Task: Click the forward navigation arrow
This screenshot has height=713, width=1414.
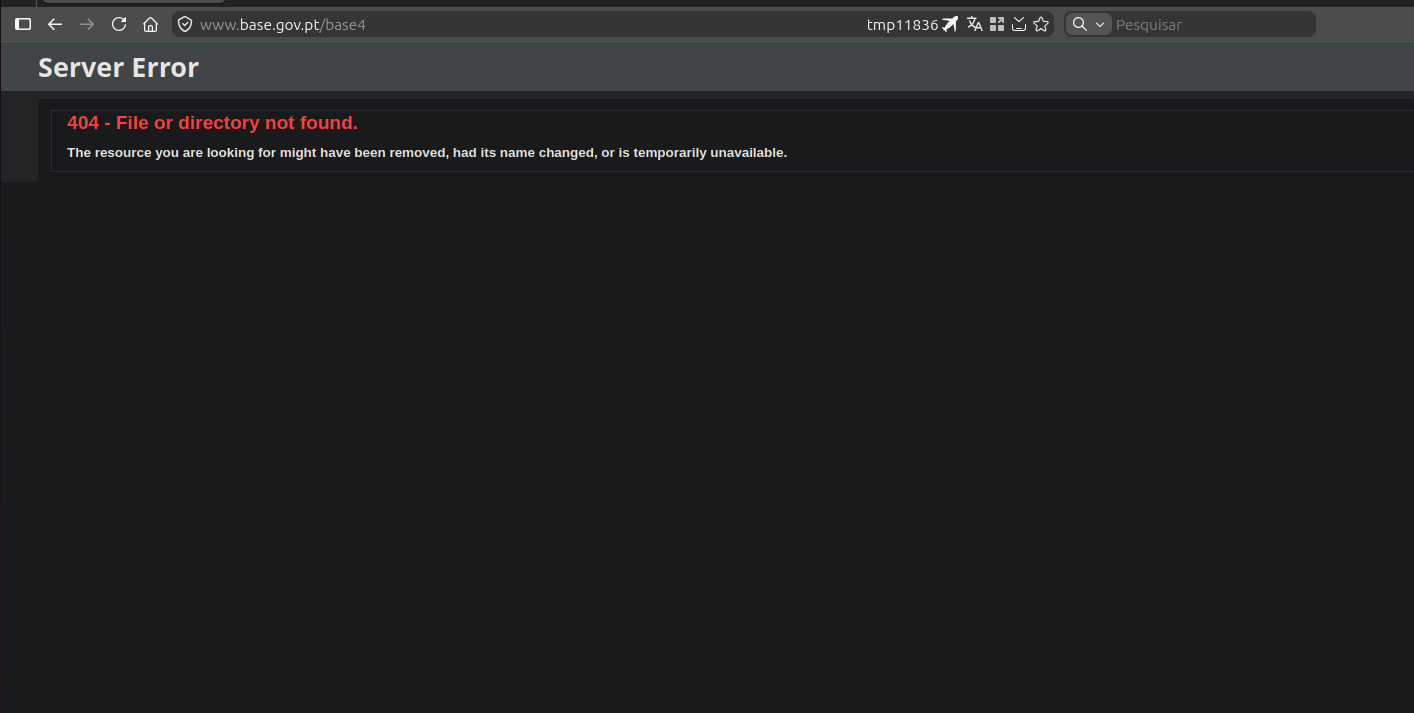Action: [x=87, y=24]
